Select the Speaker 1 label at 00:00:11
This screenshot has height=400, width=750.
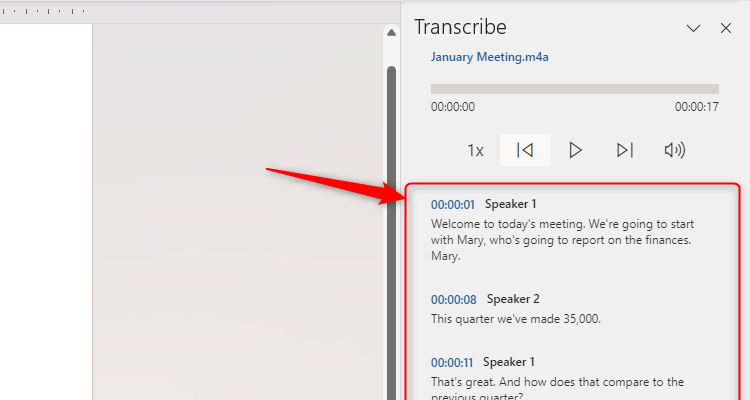(x=508, y=362)
